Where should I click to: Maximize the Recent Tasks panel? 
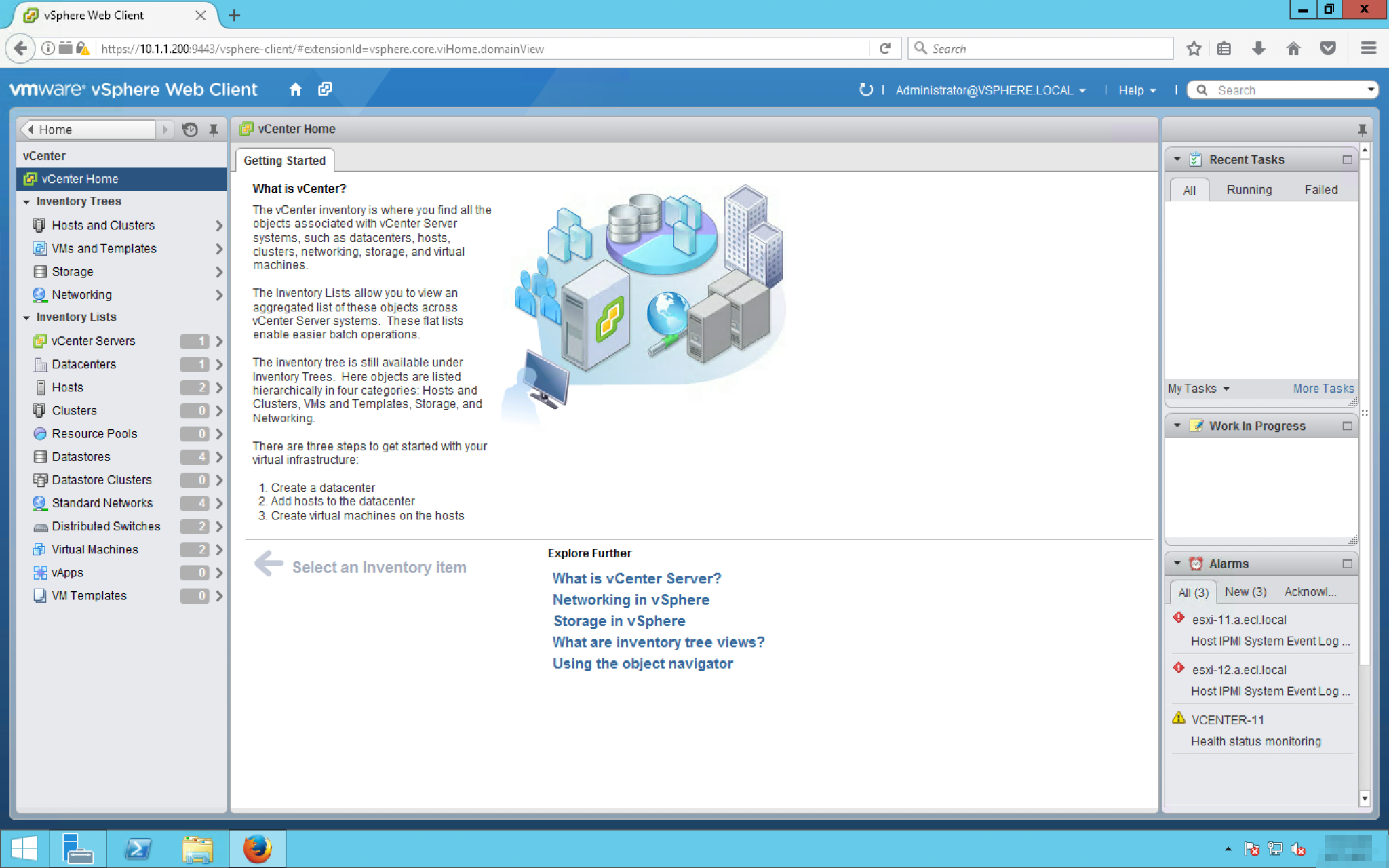(1347, 160)
